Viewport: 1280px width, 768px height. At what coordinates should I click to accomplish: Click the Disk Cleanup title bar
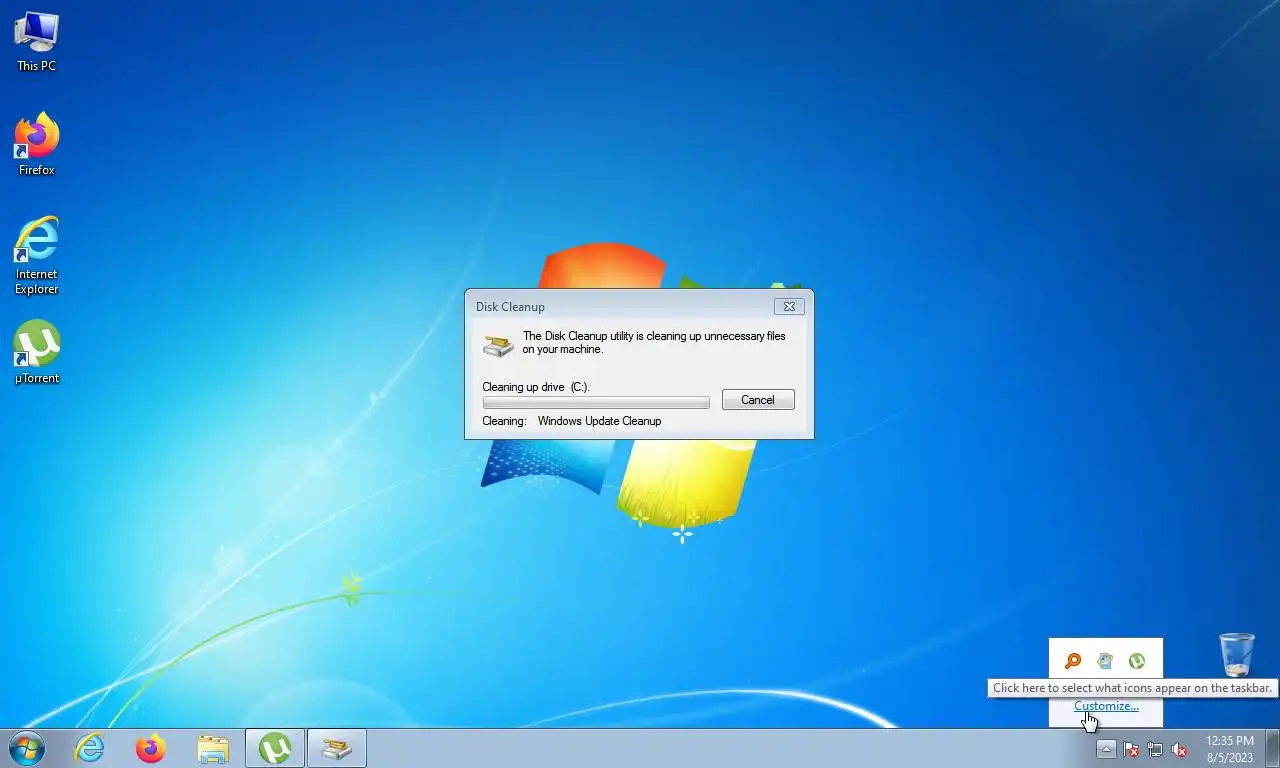tap(620, 307)
